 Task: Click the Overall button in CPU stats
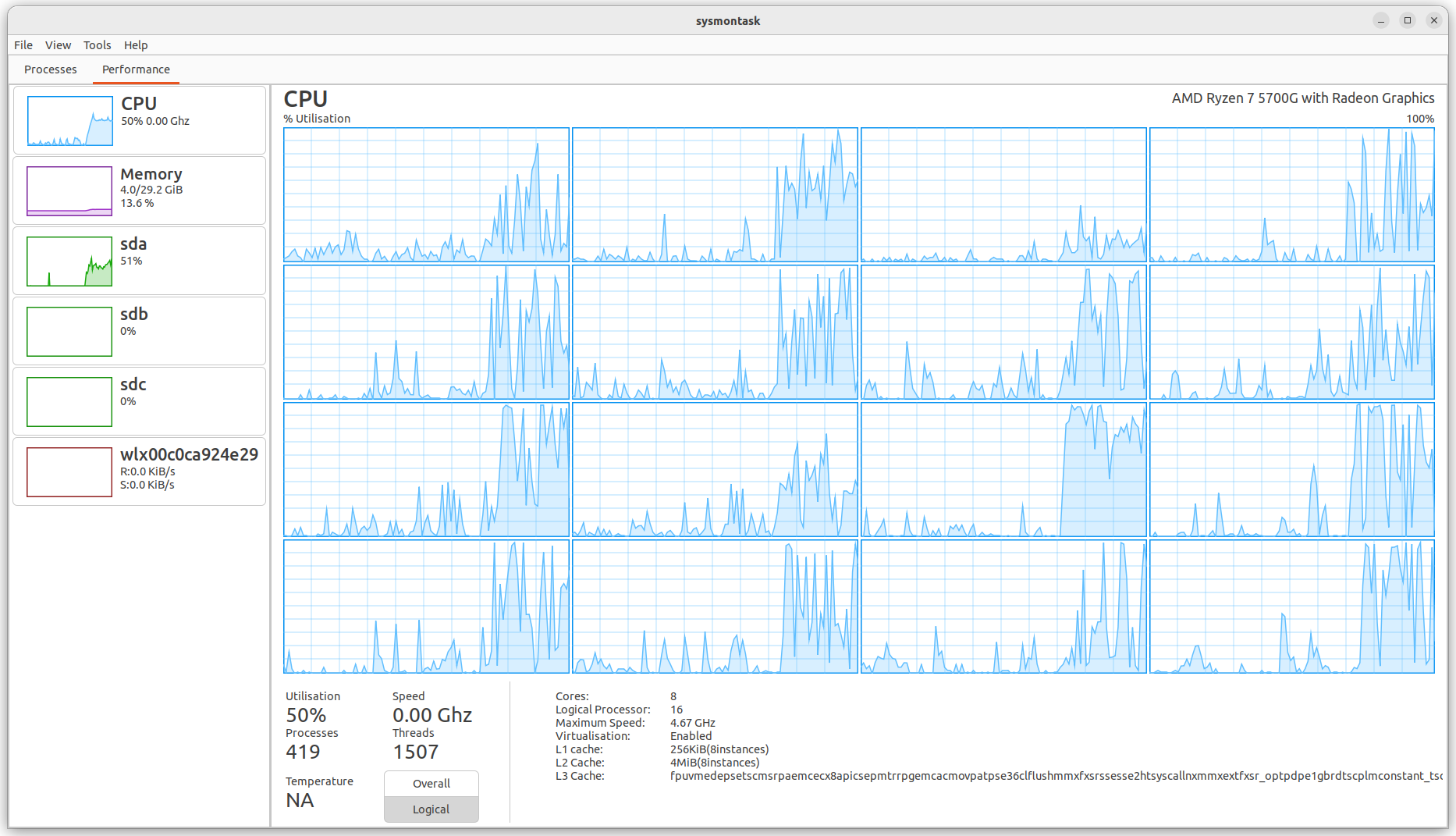pyautogui.click(x=431, y=783)
